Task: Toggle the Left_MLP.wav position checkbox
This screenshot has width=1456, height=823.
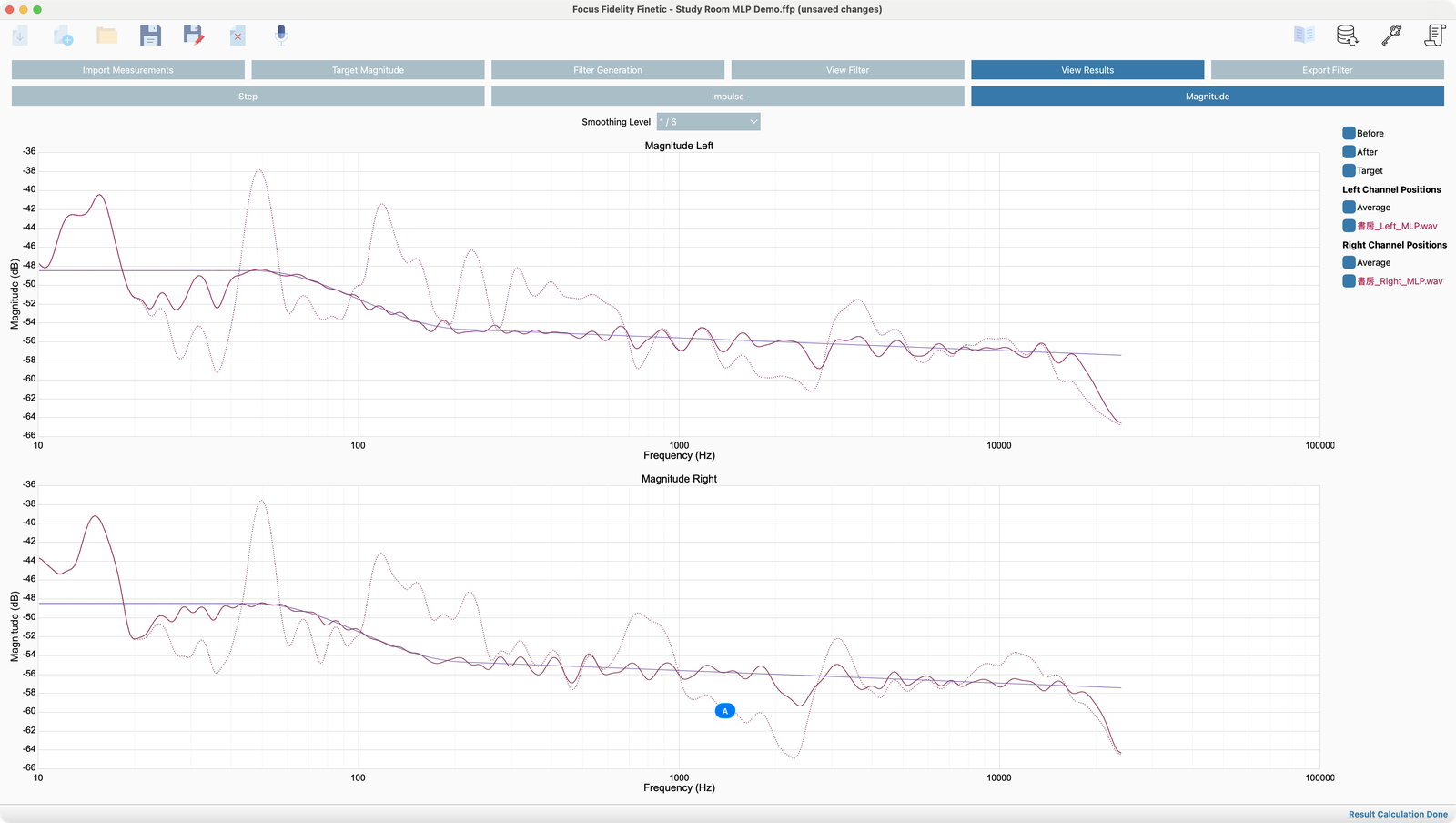Action: coord(1350,226)
